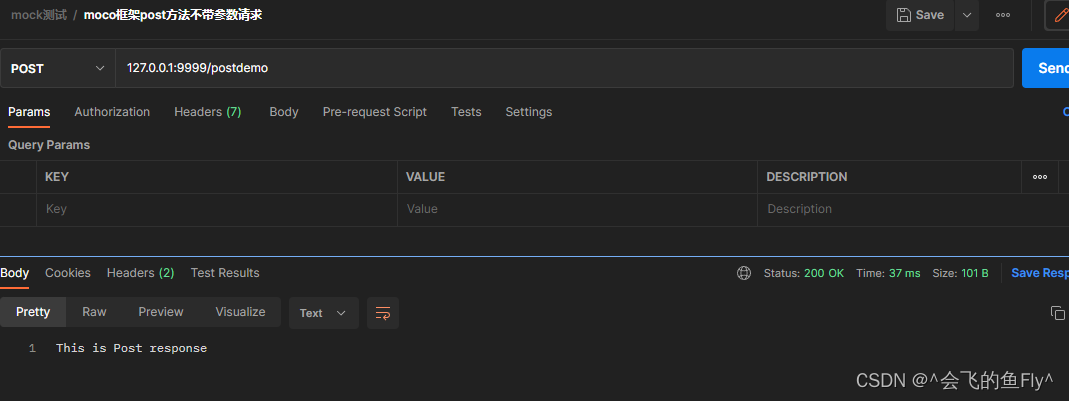Open the three-dots menu next to Save
The image size is (1069, 401).
1003,15
